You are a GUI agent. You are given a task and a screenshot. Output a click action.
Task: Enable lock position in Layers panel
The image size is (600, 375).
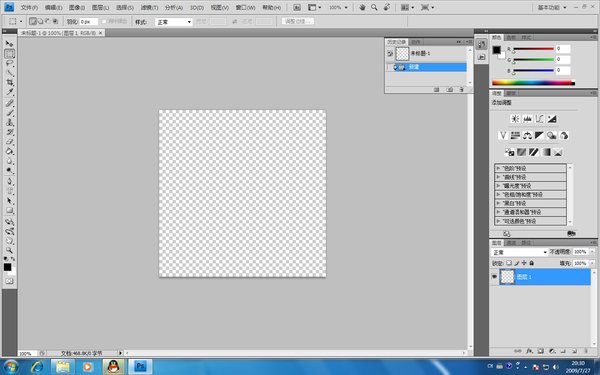tap(524, 263)
